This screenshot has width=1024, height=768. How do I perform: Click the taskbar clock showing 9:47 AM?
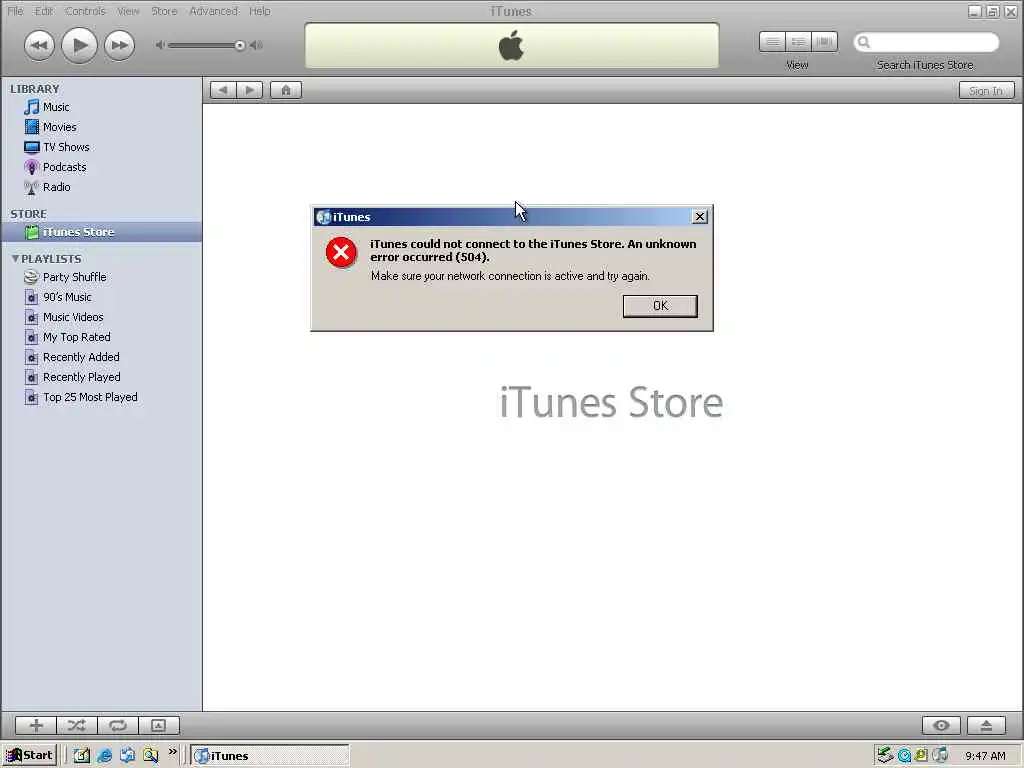point(985,756)
